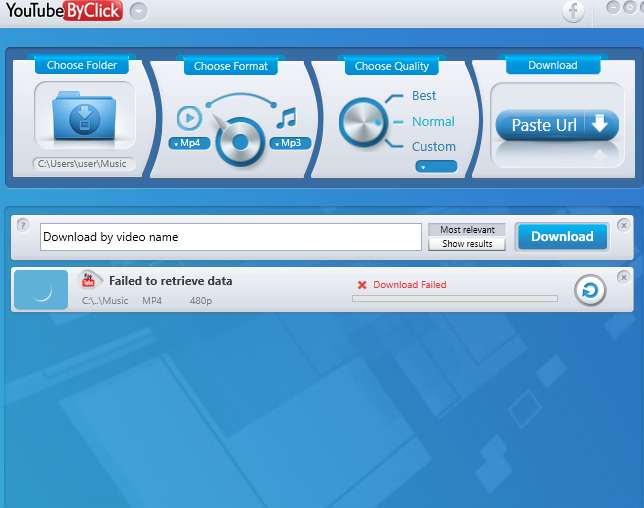This screenshot has height=508, width=644.
Task: Click the Choose Format tab label
Action: click(x=231, y=66)
